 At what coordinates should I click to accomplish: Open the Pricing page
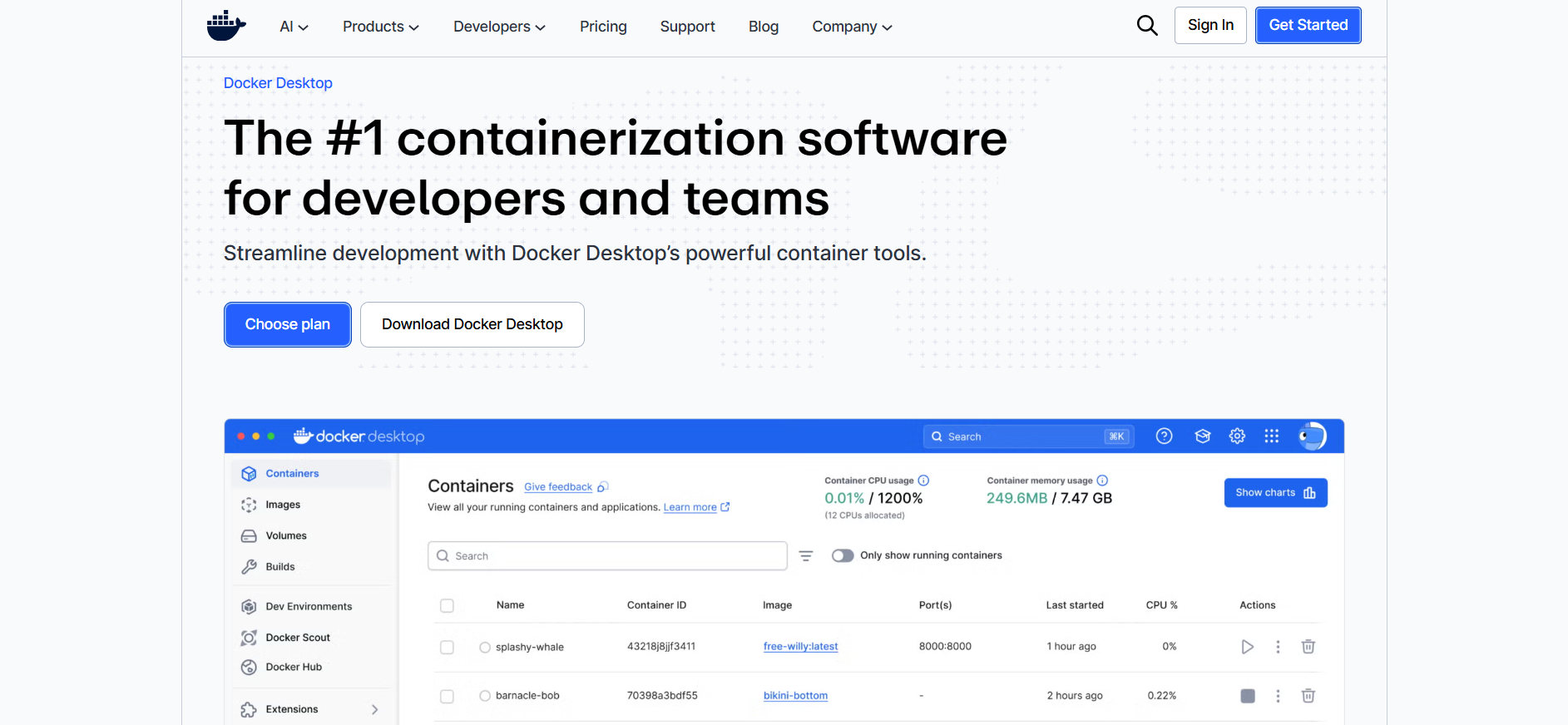[603, 27]
